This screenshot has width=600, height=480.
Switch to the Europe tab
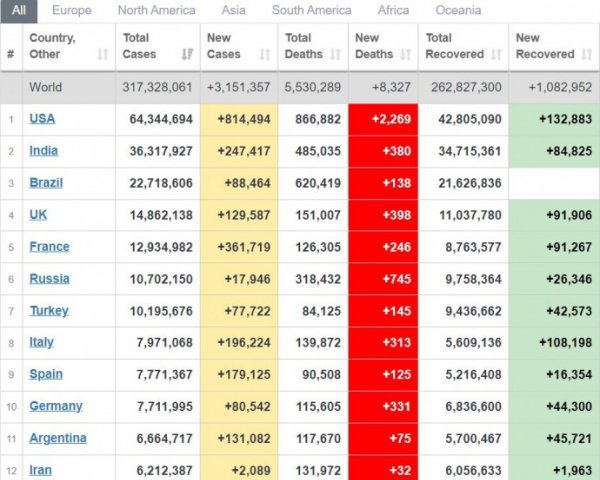tap(71, 11)
